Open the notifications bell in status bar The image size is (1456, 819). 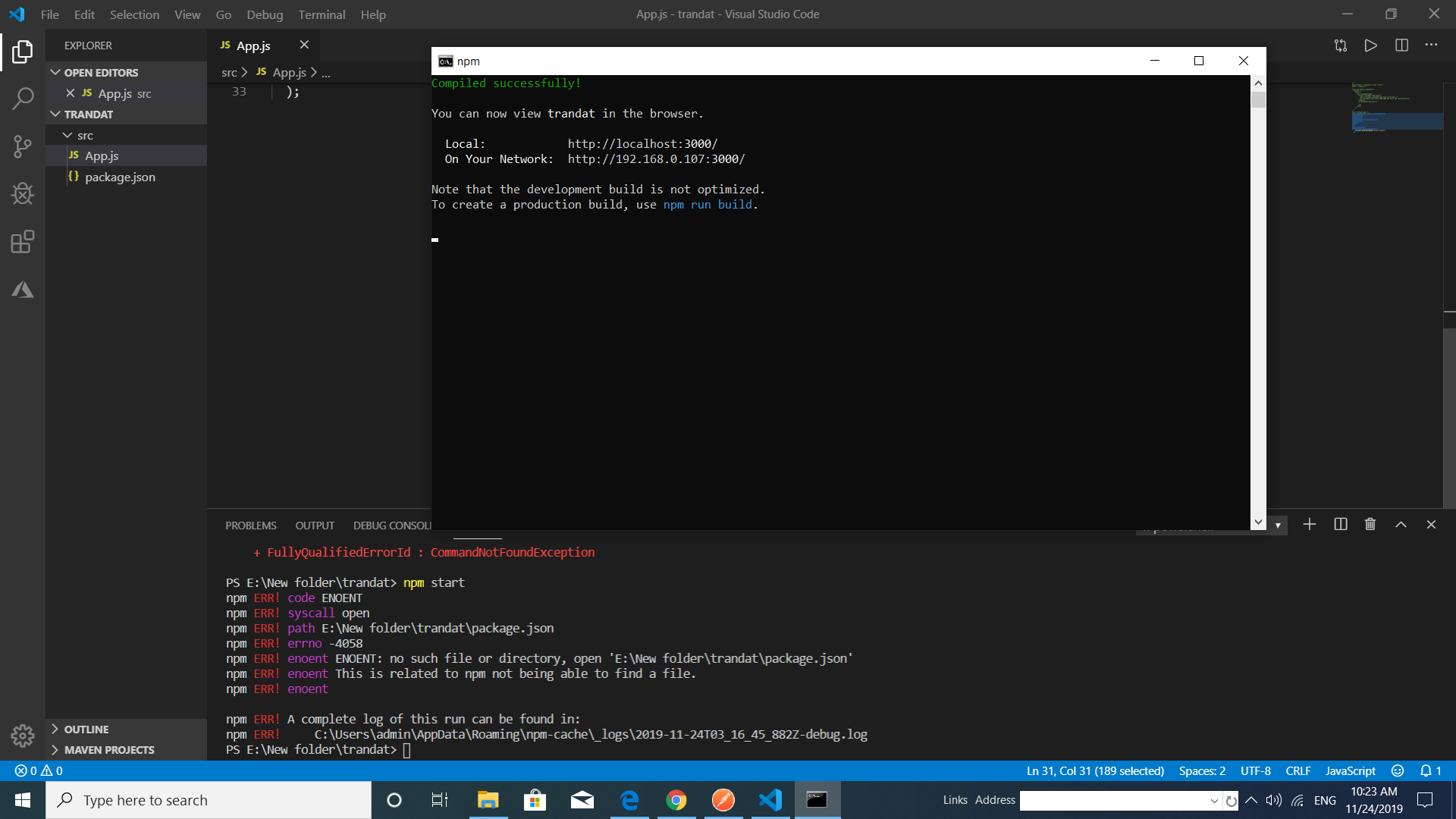pos(1430,770)
